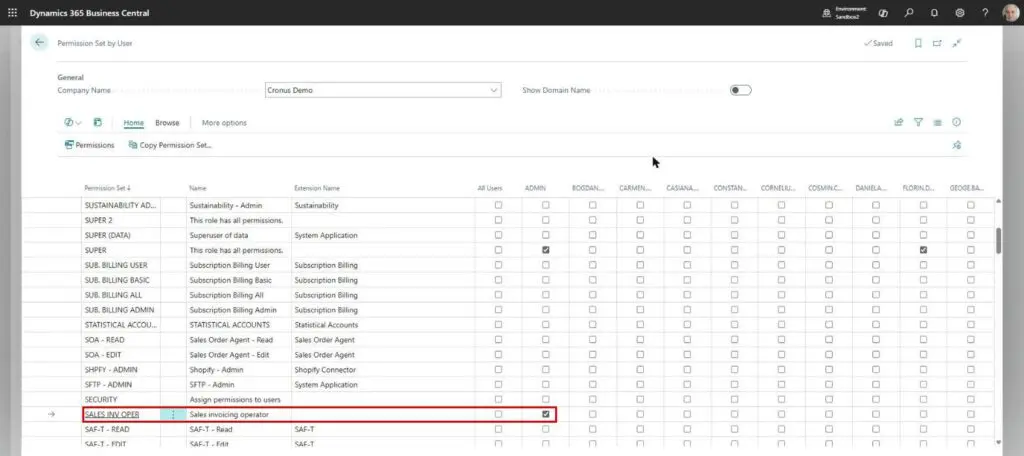Open More options menu
Image resolution: width=1024 pixels, height=456 pixels.
tap(224, 123)
